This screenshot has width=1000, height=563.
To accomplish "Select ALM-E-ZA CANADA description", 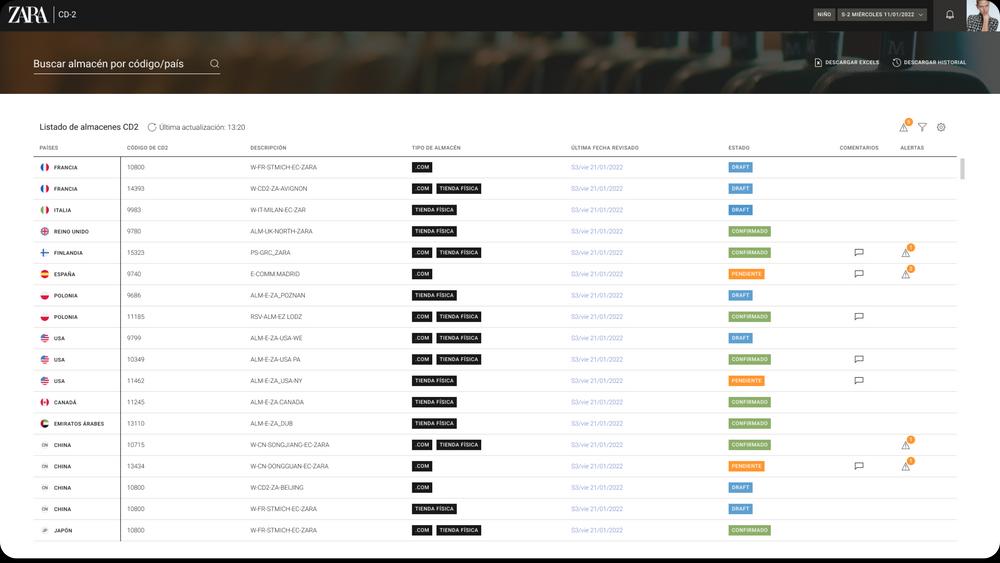I will coord(277,402).
